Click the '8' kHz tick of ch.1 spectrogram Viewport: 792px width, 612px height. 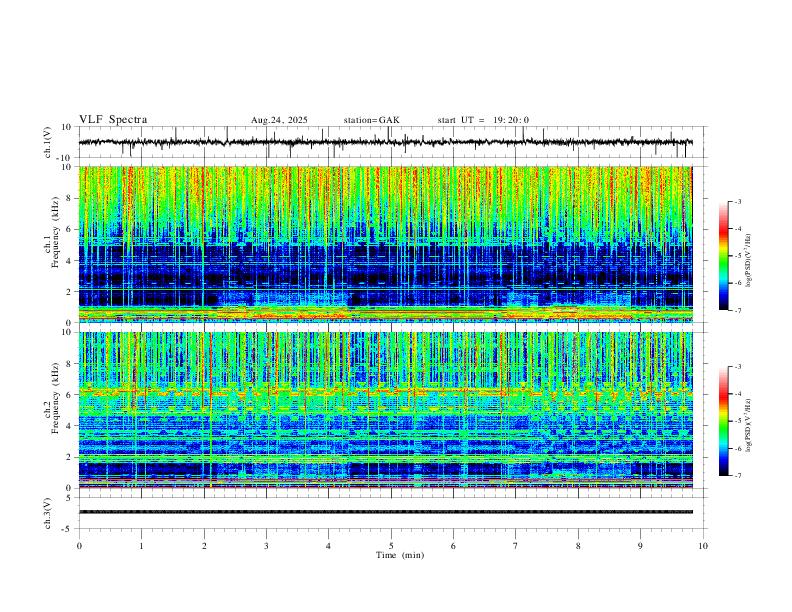(69, 198)
